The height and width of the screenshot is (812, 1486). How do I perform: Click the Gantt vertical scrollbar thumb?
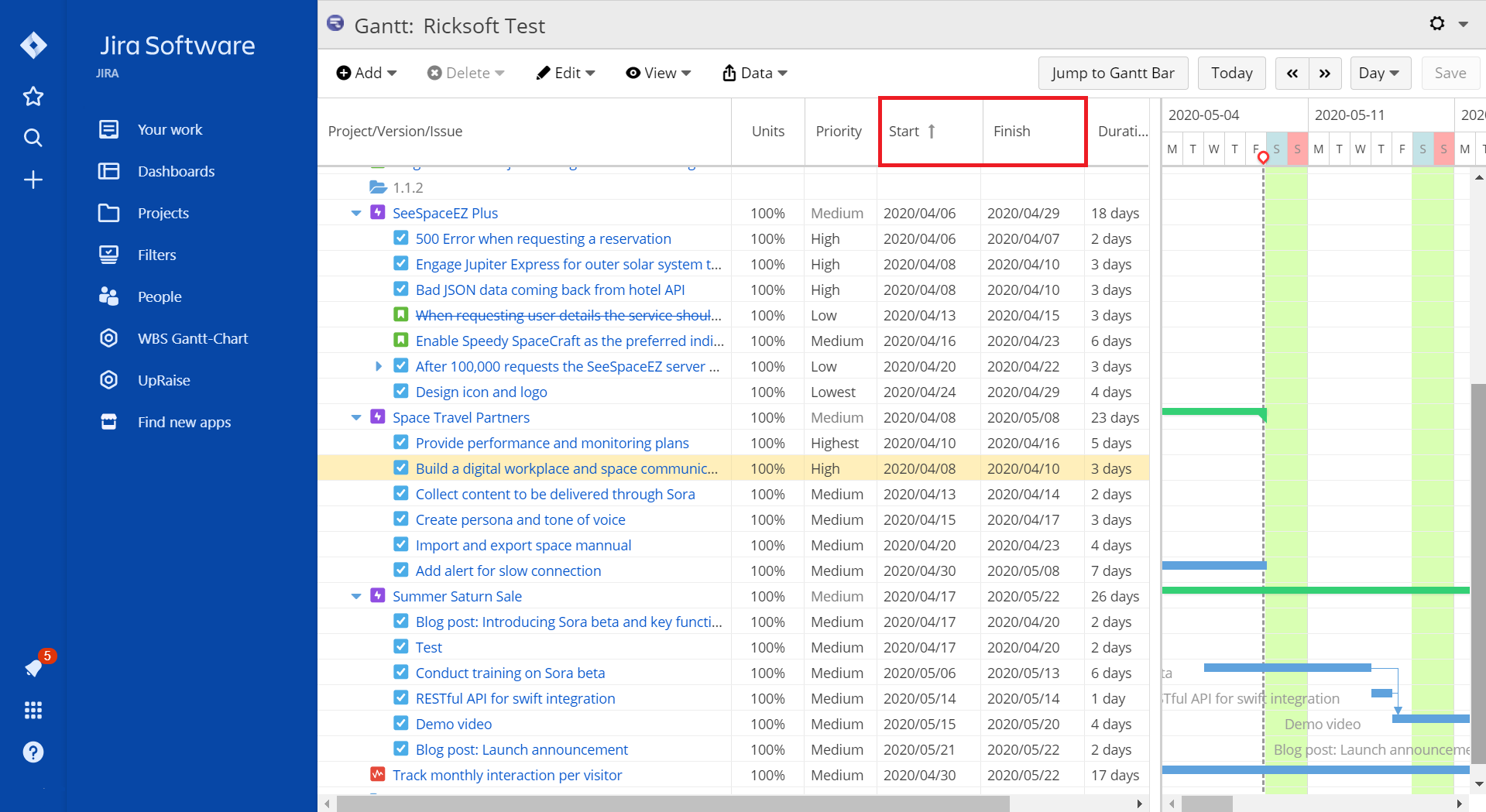pos(1478,573)
